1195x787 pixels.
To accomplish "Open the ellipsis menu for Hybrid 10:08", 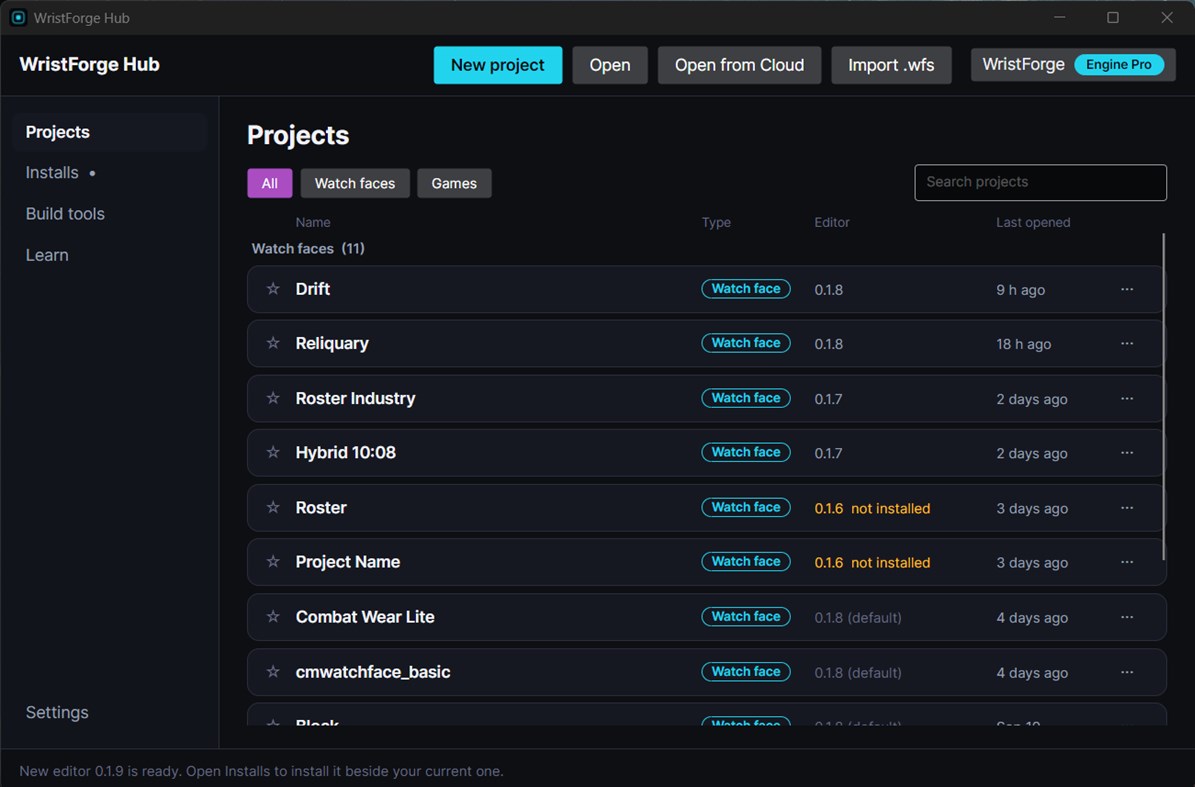I will point(1126,453).
